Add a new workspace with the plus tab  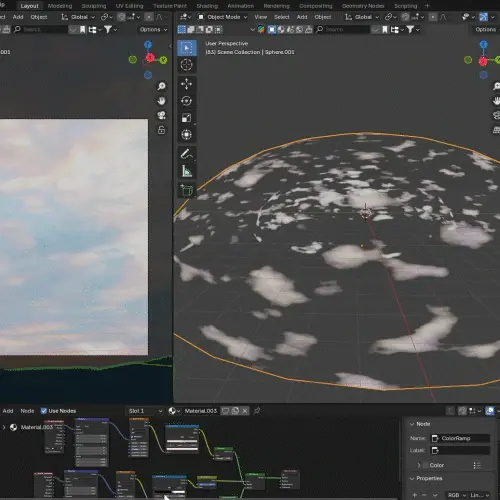point(427,6)
